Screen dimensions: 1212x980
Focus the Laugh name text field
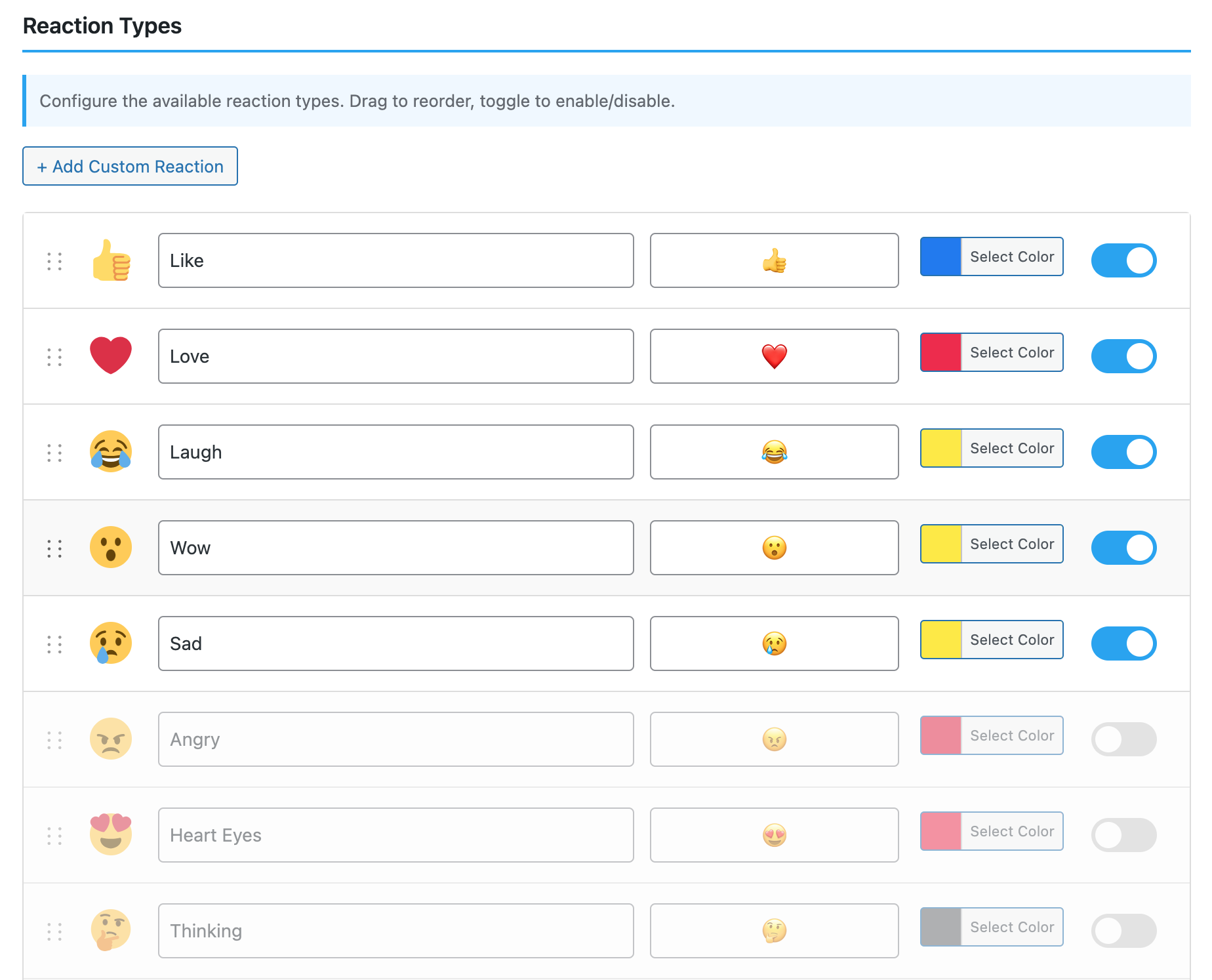[x=395, y=452]
